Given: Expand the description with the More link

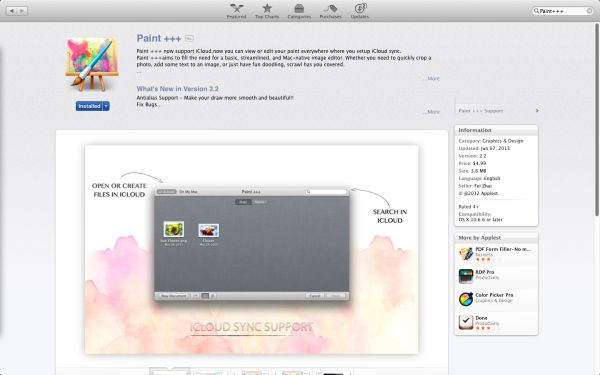Looking at the screenshot, I should tap(432, 78).
